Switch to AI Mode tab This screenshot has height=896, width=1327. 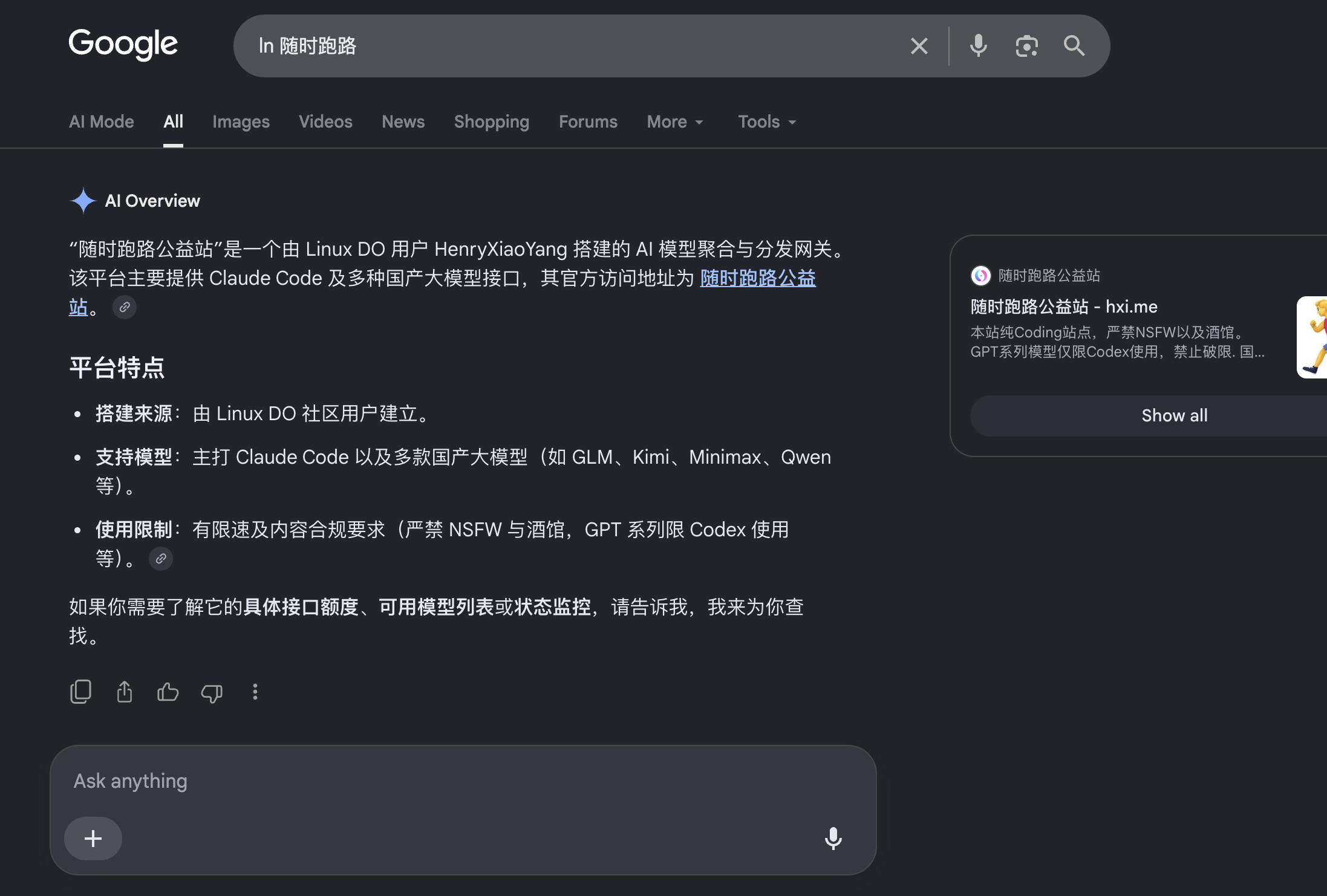point(102,122)
